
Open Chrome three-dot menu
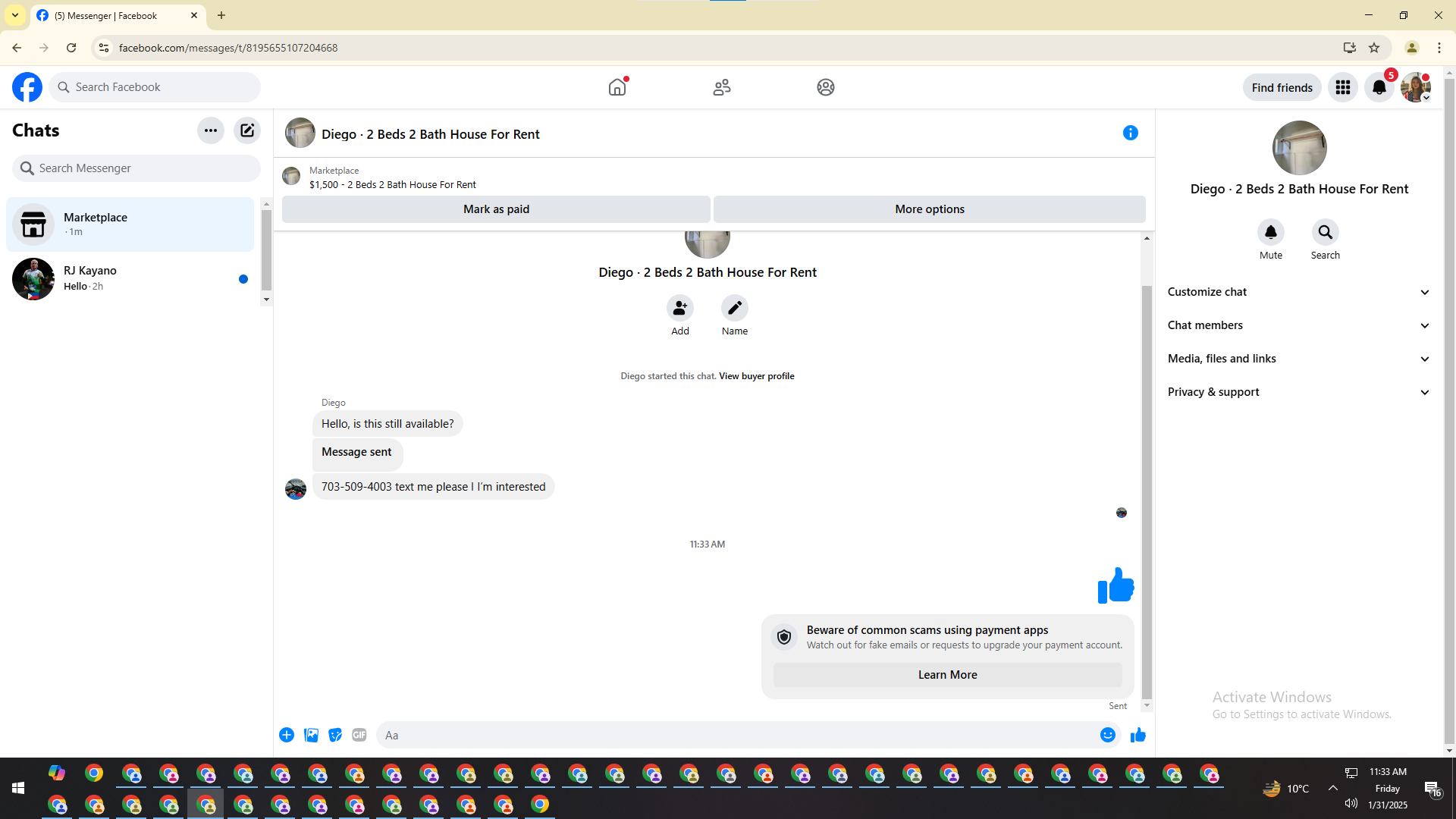pos(1439,48)
